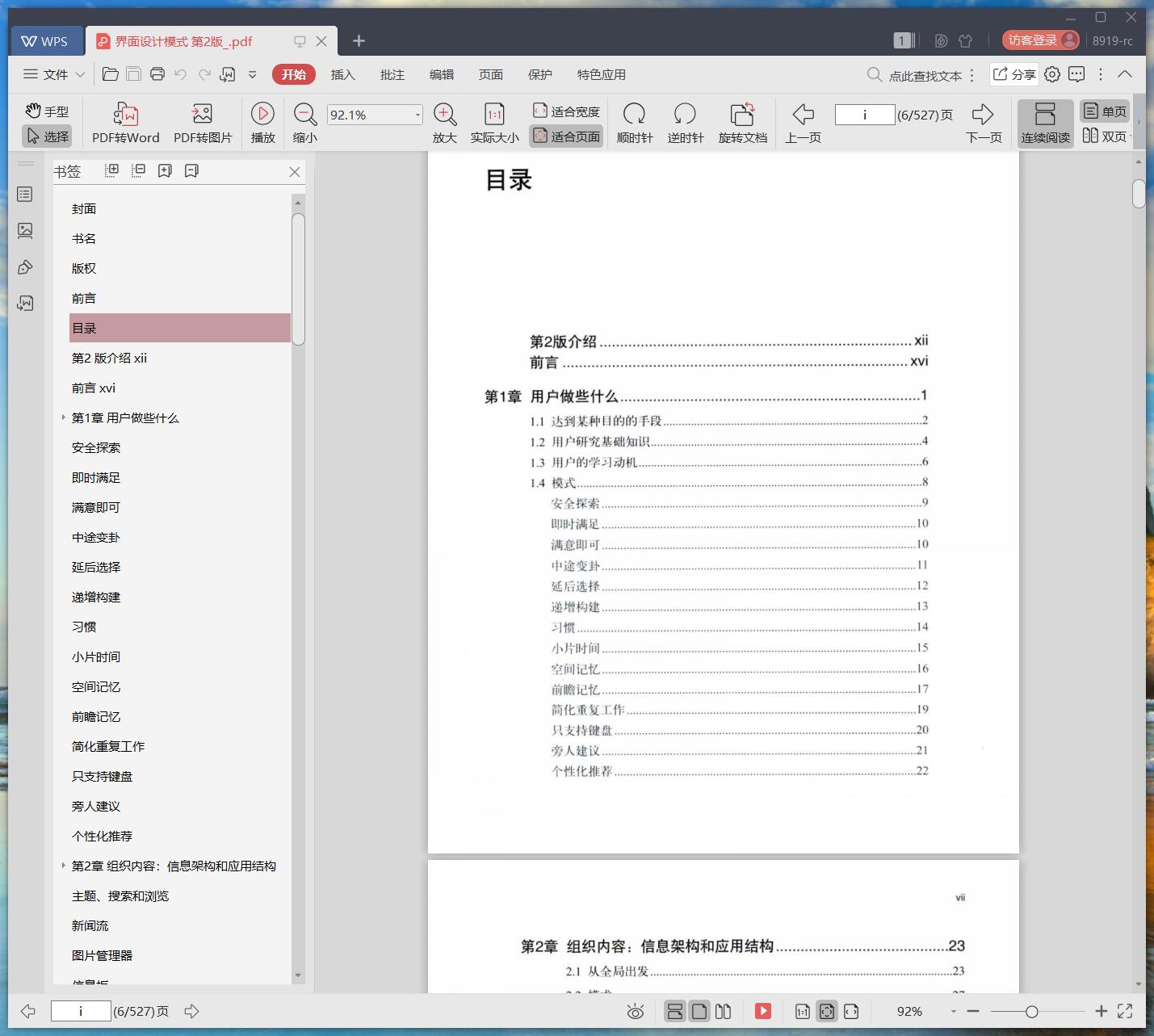This screenshot has width=1154, height=1036.
Task: Go to next page in ribbon
Action: 984,124
